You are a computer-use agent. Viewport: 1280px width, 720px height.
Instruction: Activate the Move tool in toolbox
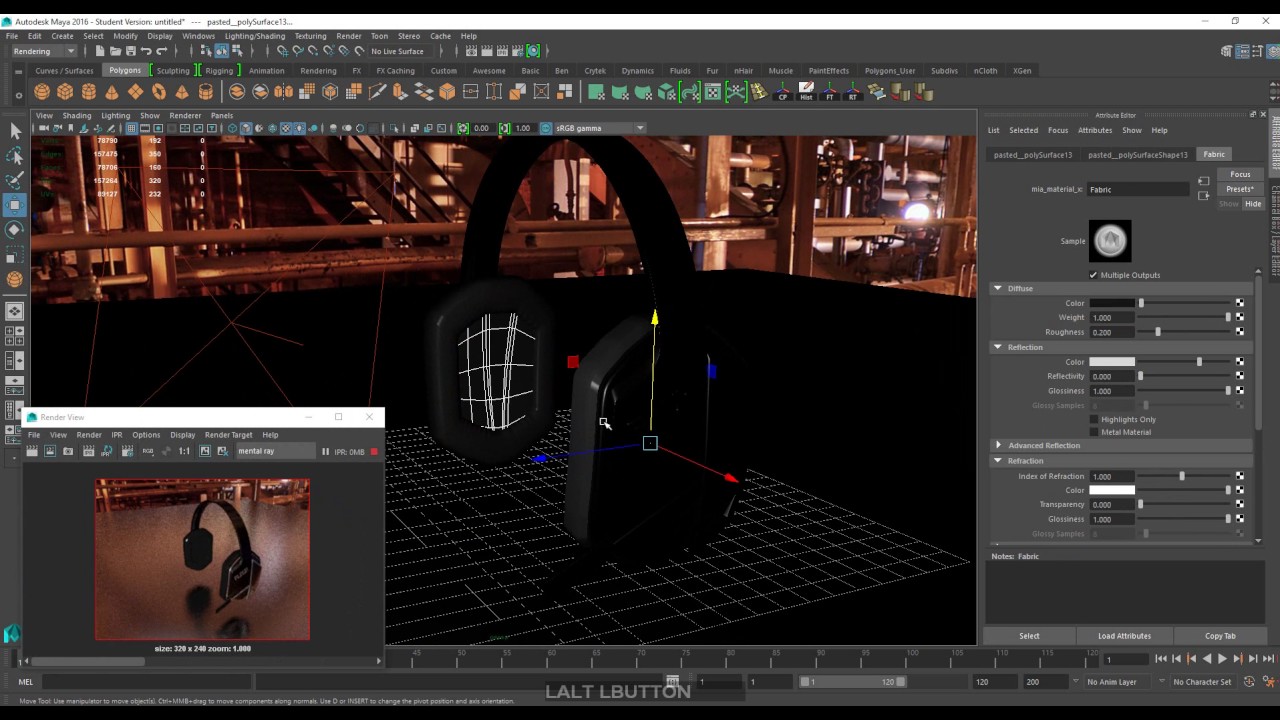point(15,205)
